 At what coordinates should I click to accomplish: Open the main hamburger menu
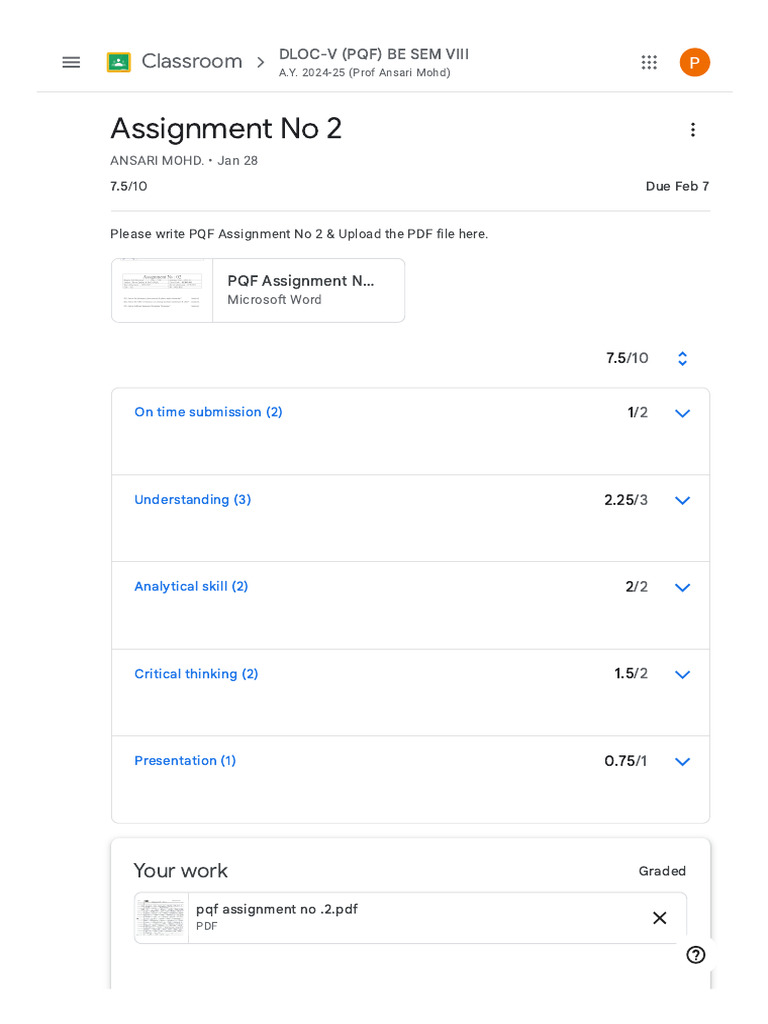71,62
